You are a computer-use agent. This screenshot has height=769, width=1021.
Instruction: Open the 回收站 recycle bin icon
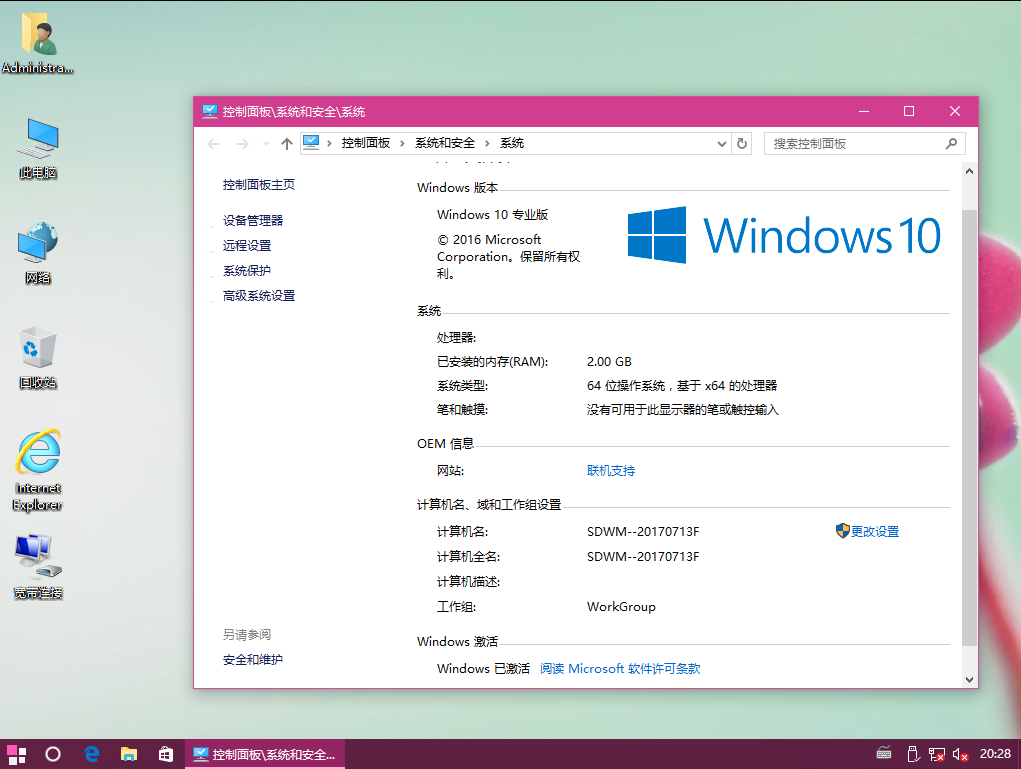pyautogui.click(x=38, y=357)
